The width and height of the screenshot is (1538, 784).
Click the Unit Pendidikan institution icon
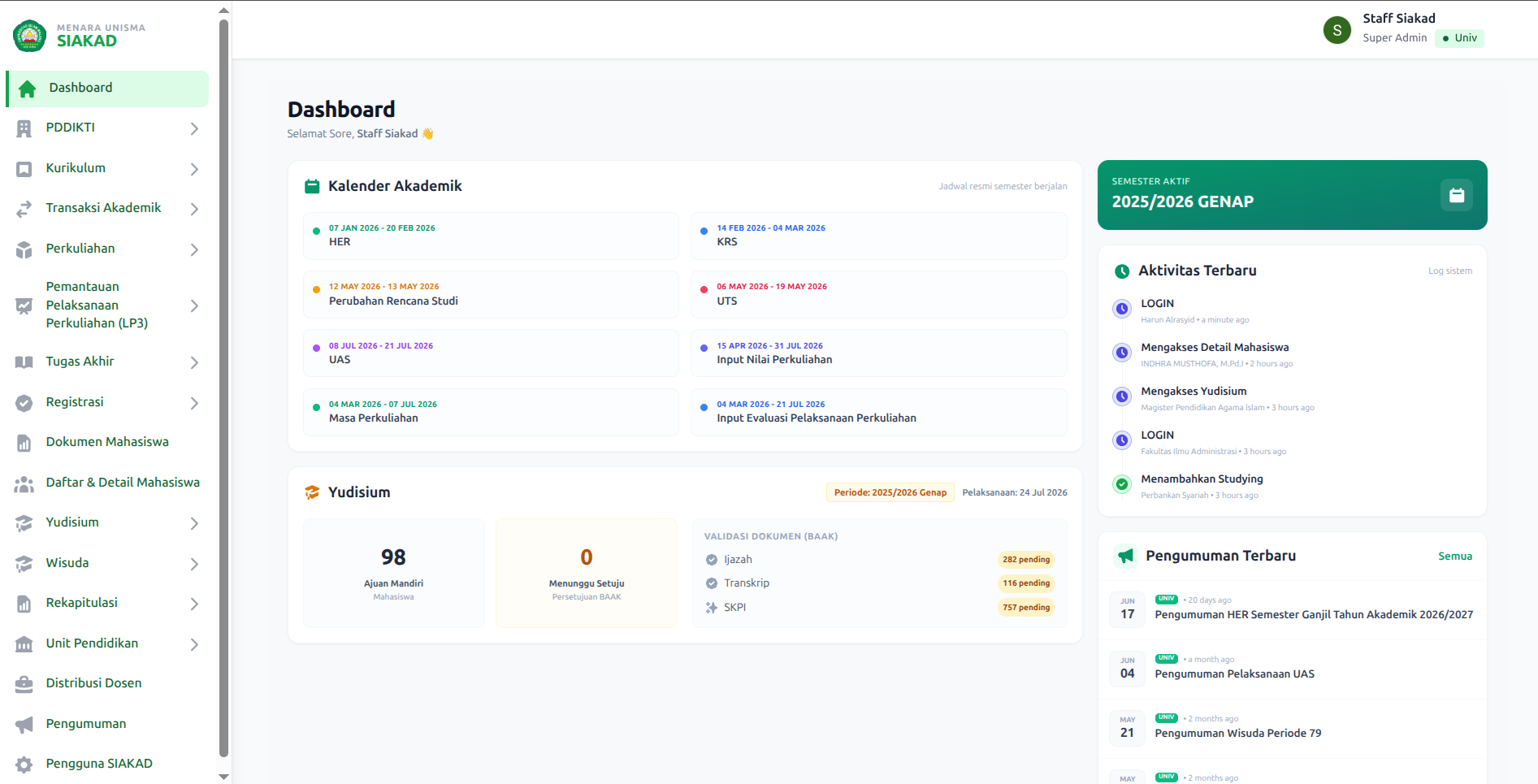point(24,644)
